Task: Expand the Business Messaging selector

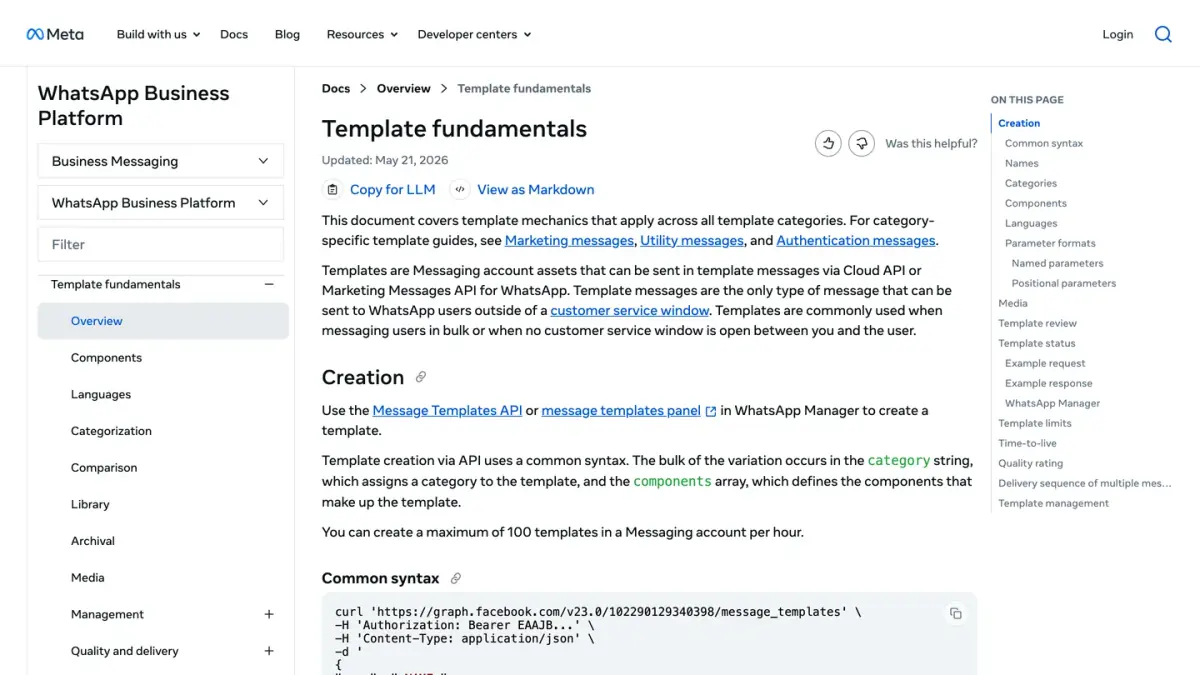Action: click(x=161, y=161)
